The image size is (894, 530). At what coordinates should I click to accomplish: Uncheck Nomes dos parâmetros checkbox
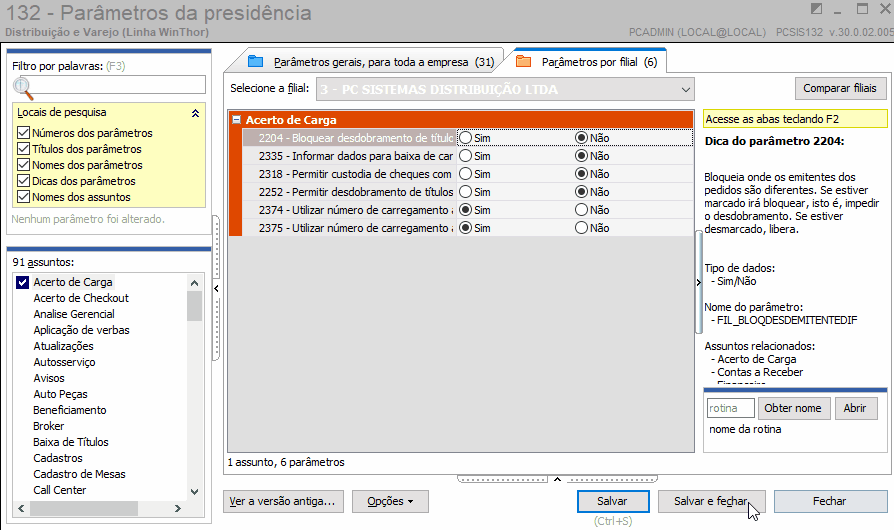(23, 165)
